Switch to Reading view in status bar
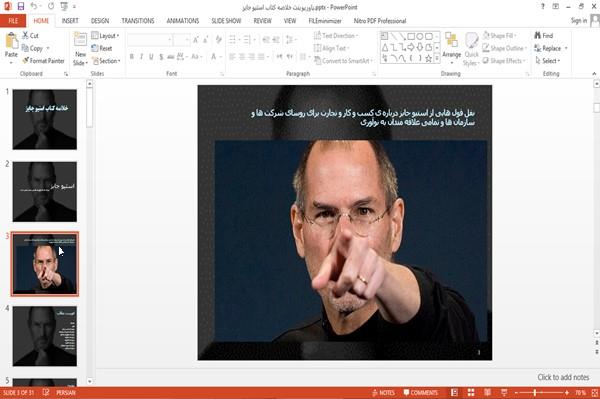The image size is (600, 399). pos(488,392)
